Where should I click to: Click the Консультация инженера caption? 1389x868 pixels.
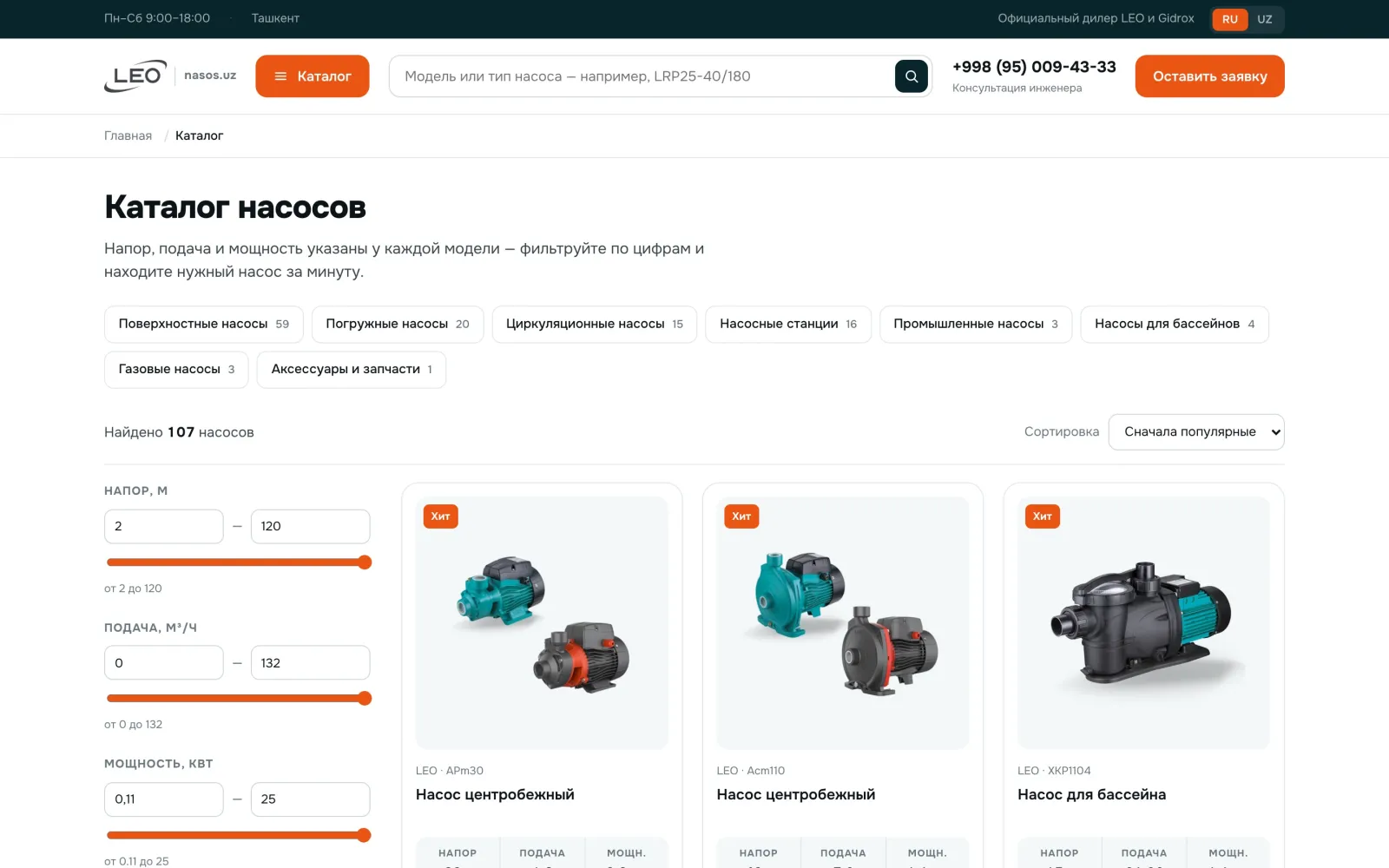1017,88
